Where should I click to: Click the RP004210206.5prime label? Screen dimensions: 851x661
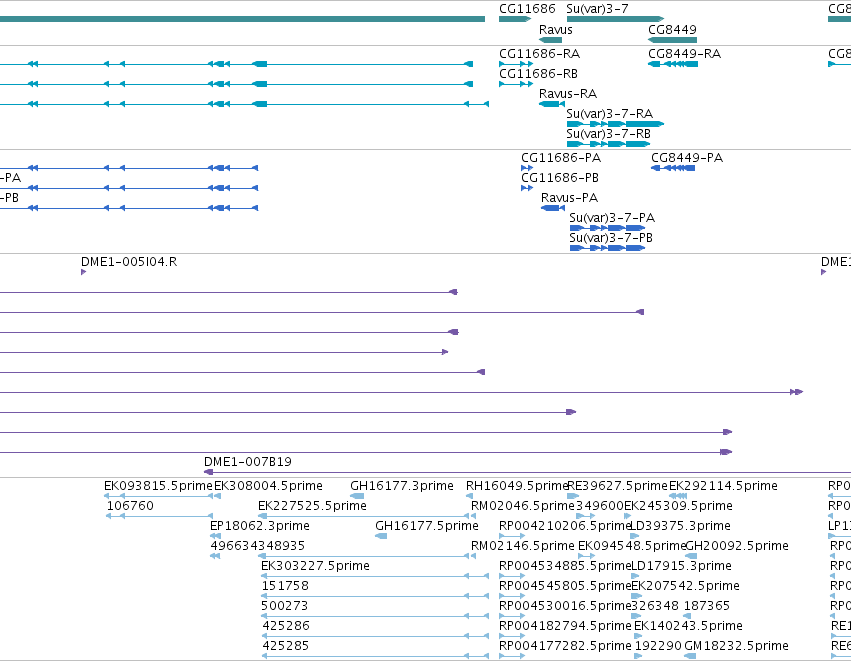coord(565,526)
